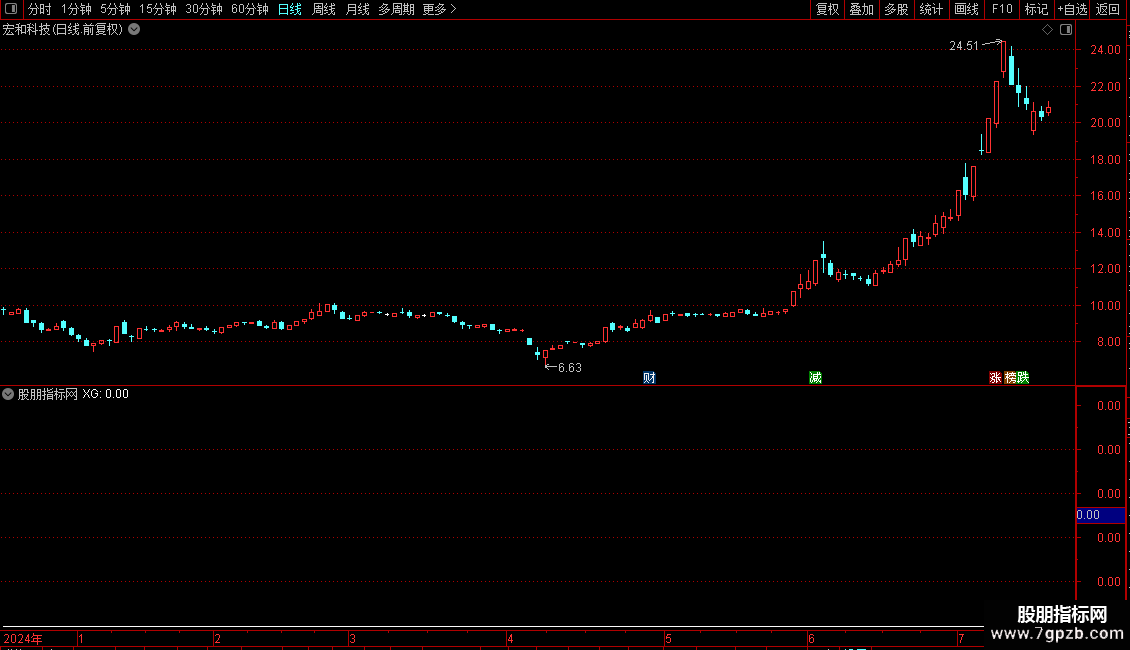Viewport: 1130px width, 650px height.
Task: Click month 4 on the time axis
Action: click(510, 639)
